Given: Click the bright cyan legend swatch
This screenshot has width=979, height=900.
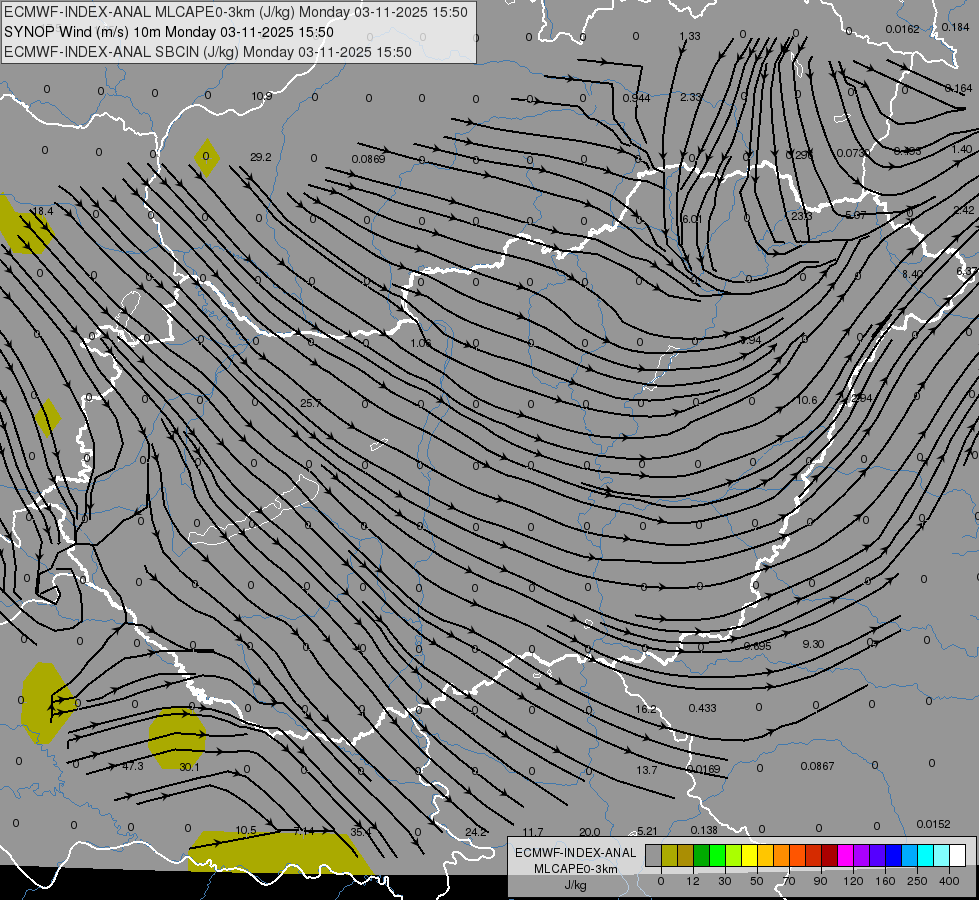Looking at the screenshot, I should click(925, 856).
